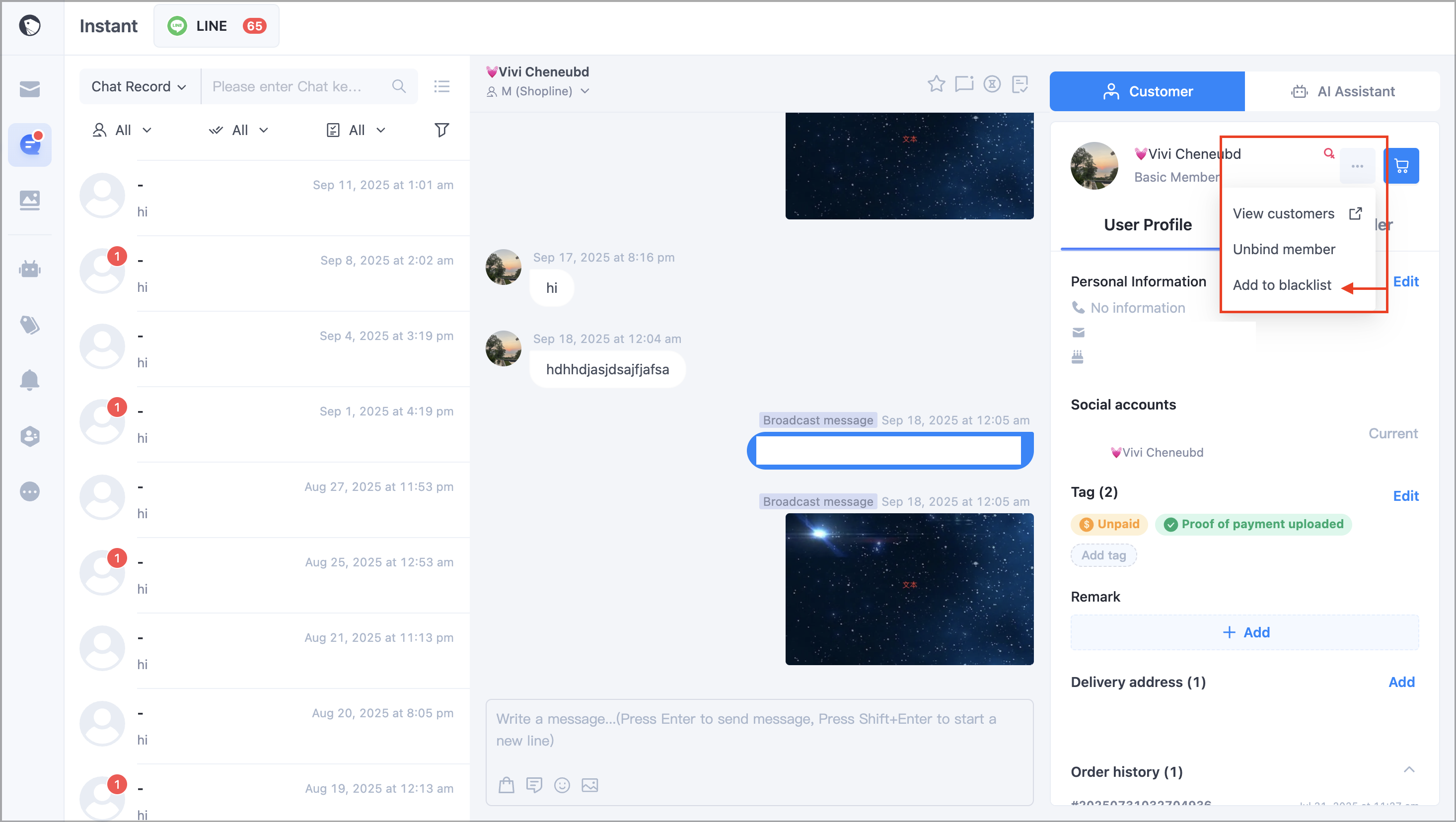
Task: Open the bottom broadcast starry image
Action: [909, 589]
